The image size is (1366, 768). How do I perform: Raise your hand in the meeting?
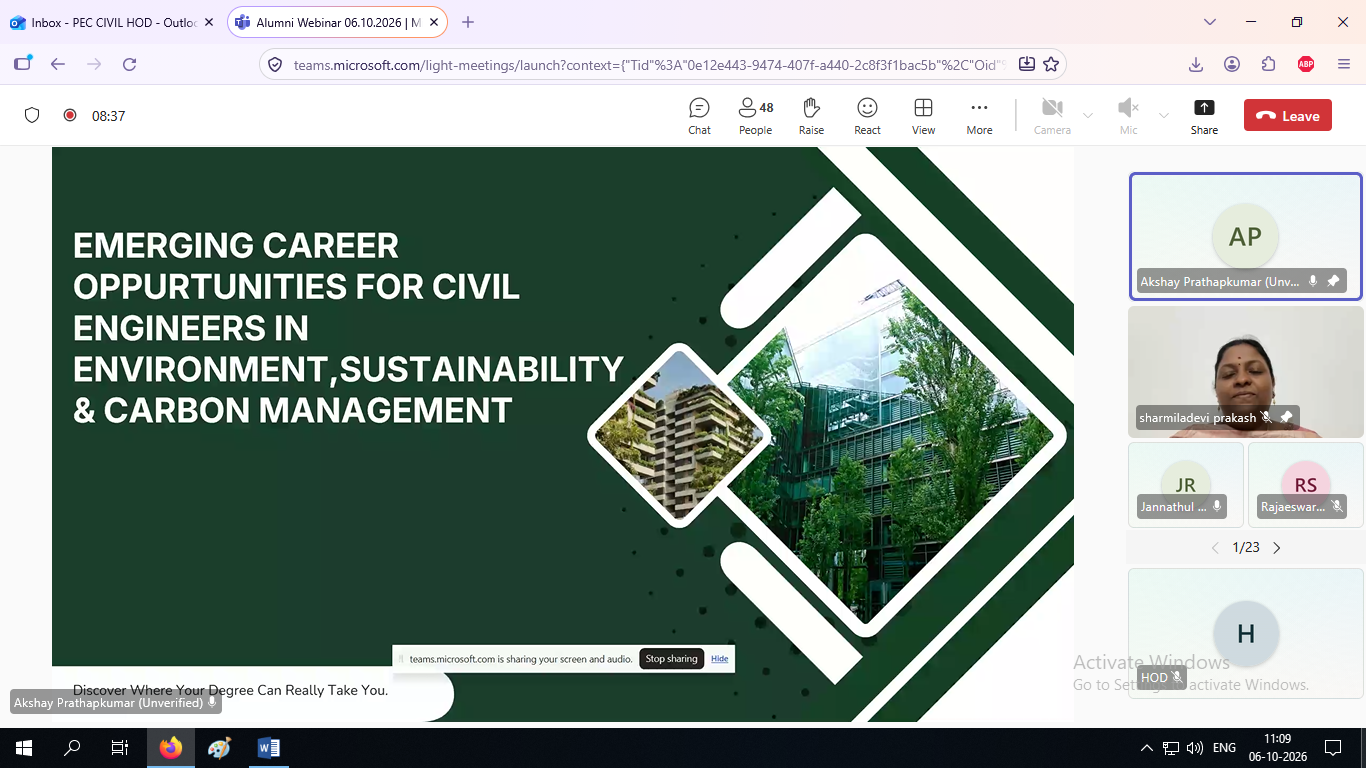tap(811, 116)
